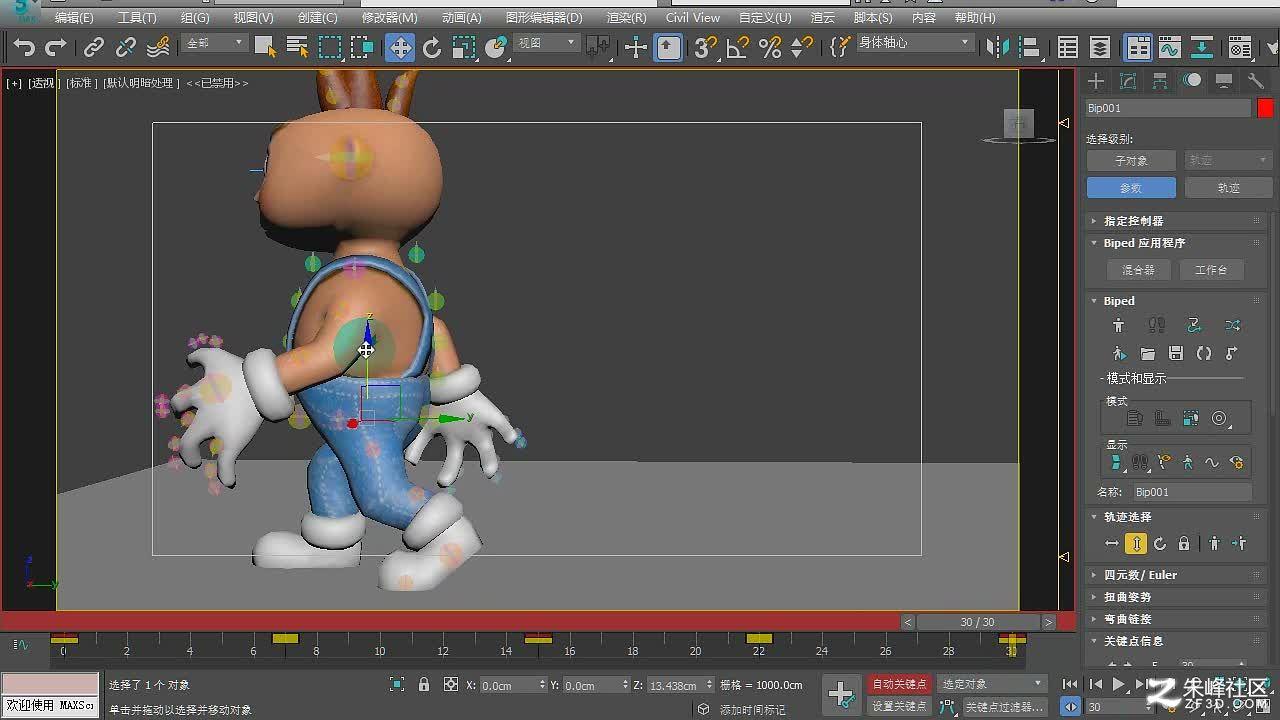The image size is (1280, 720).
Task: Activate the Unlink Selection tool
Action: coord(126,47)
